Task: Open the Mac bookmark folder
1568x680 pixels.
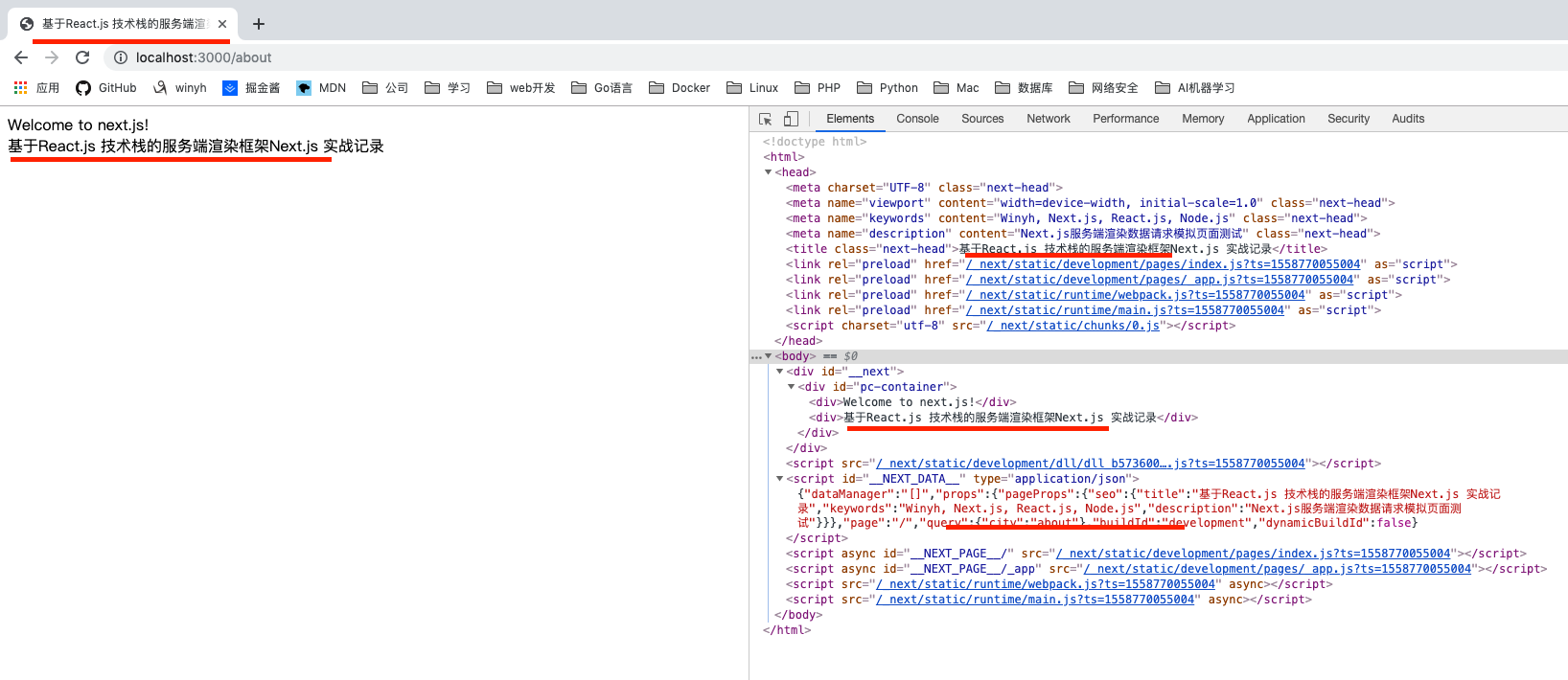Action: [957, 87]
